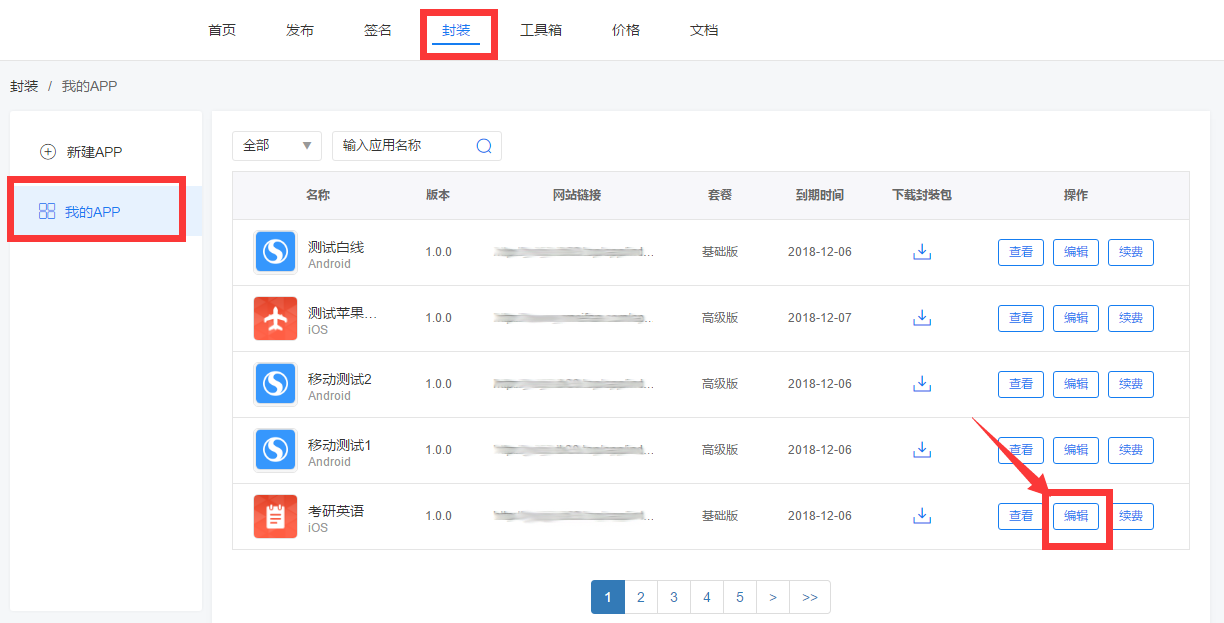Click the 测试苹果 airplane app icon
Viewport: 1224px width, 623px height.
pyautogui.click(x=275, y=318)
